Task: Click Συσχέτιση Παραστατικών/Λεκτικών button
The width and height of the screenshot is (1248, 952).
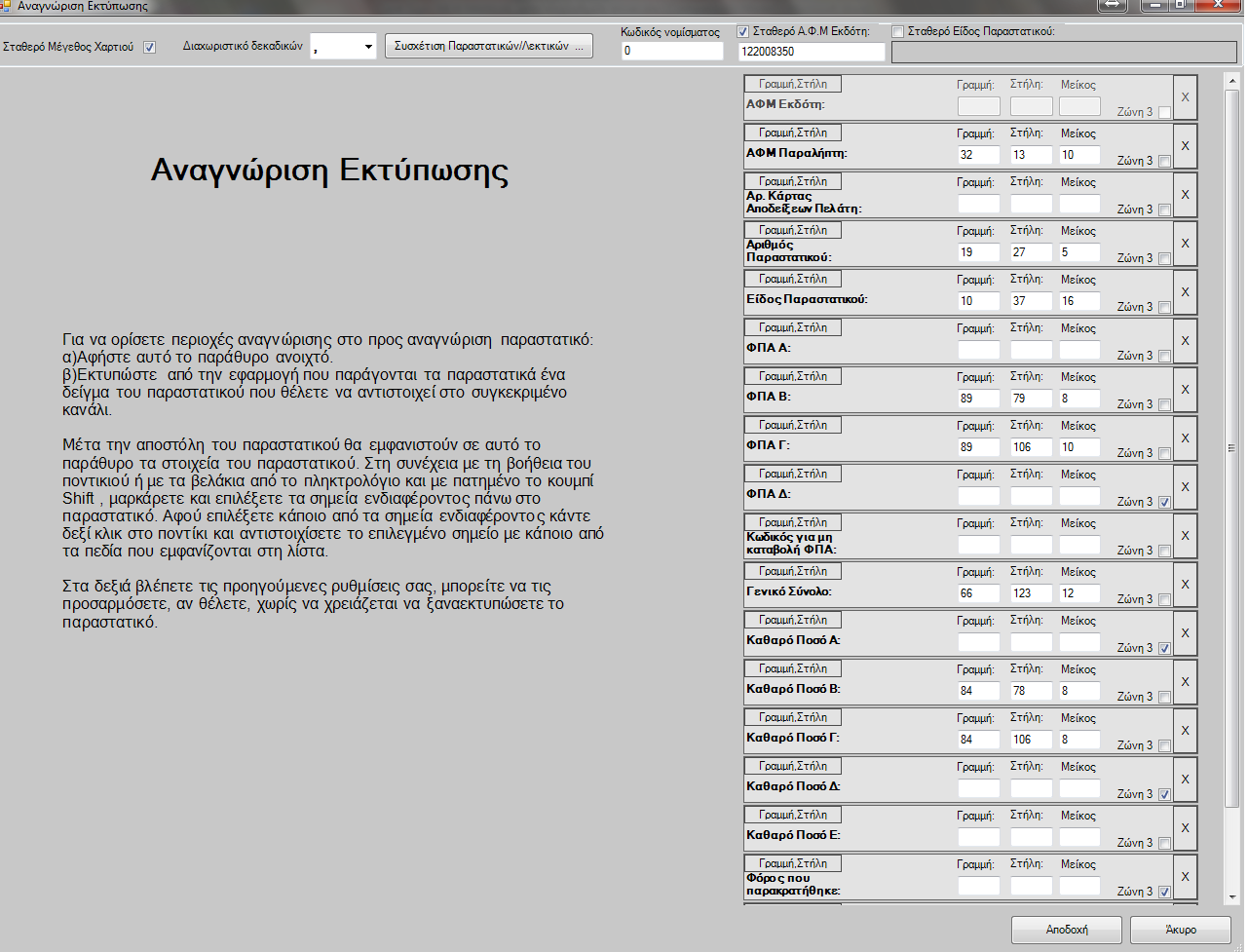Action: point(489,46)
